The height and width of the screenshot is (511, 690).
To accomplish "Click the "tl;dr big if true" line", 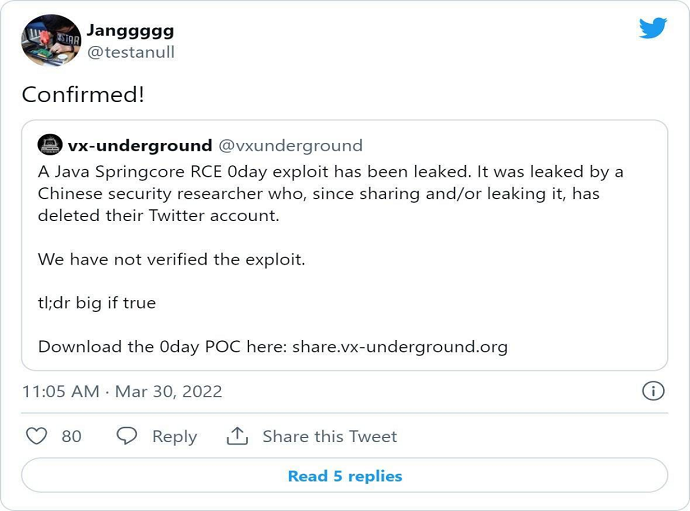I will [x=97, y=303].
